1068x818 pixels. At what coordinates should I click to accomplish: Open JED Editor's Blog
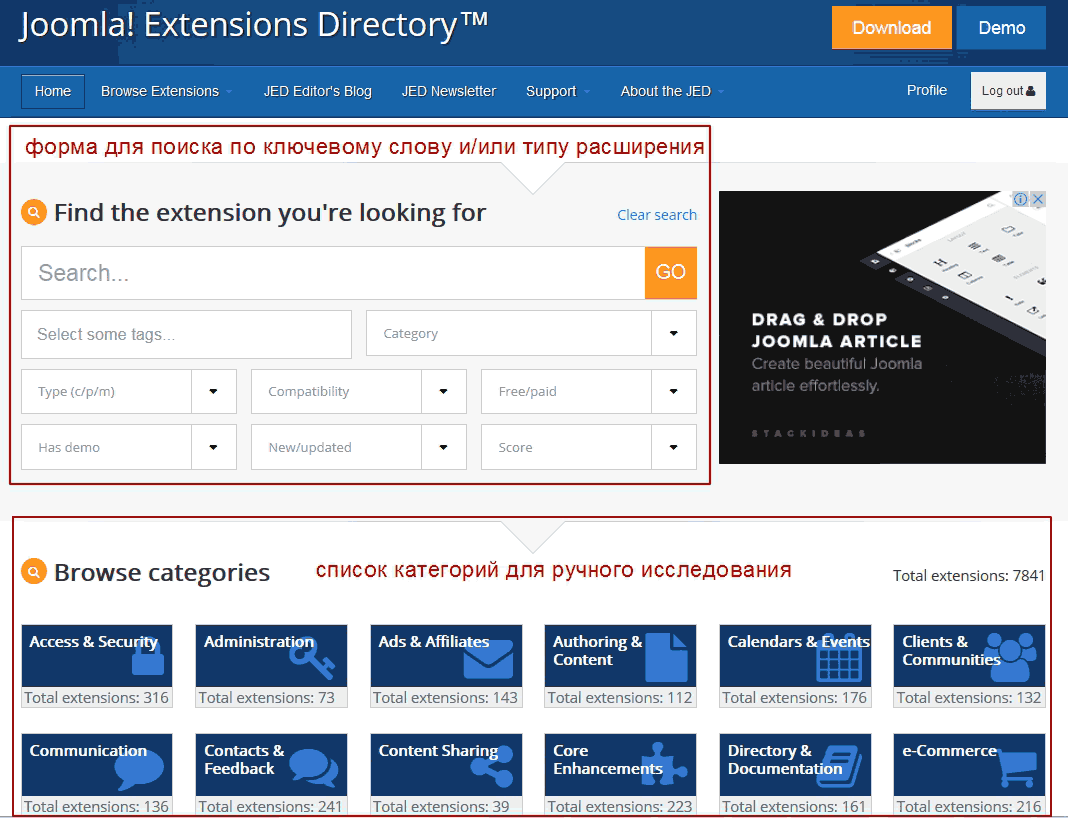pos(317,91)
